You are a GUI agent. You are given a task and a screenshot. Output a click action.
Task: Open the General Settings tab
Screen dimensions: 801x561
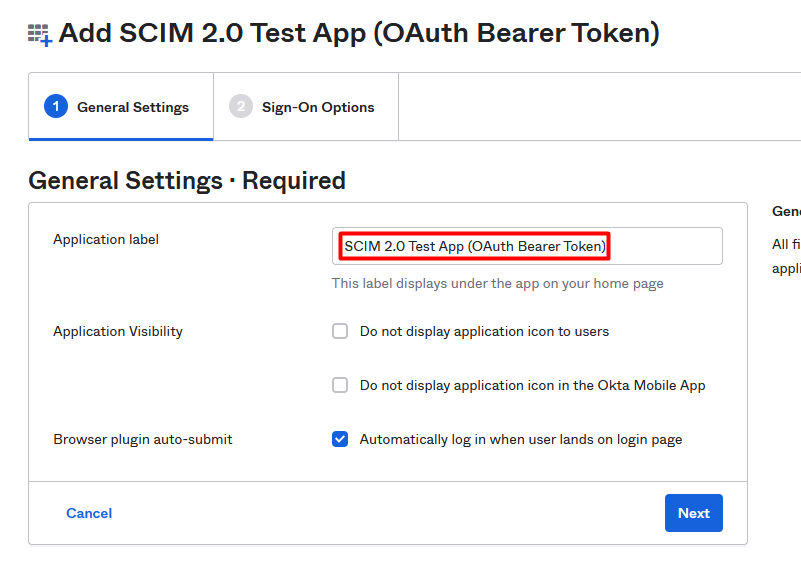121,107
